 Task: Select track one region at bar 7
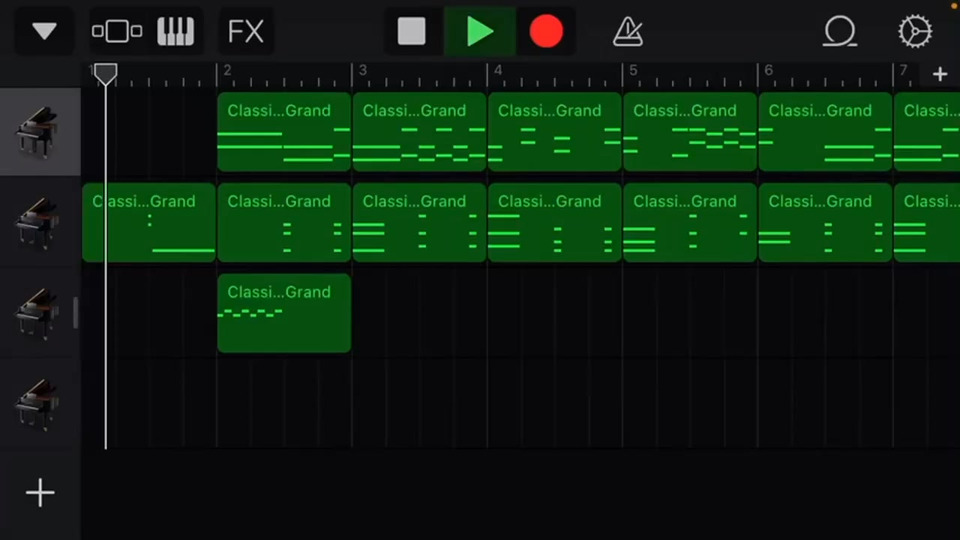point(927,132)
